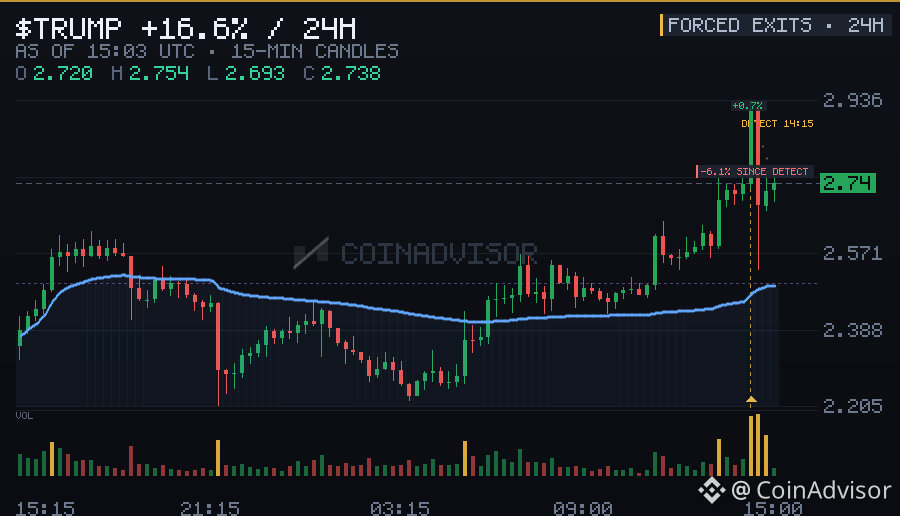Image resolution: width=900 pixels, height=516 pixels.
Task: Click the @ CoinAdvisor handle text
Action: [x=811, y=490]
